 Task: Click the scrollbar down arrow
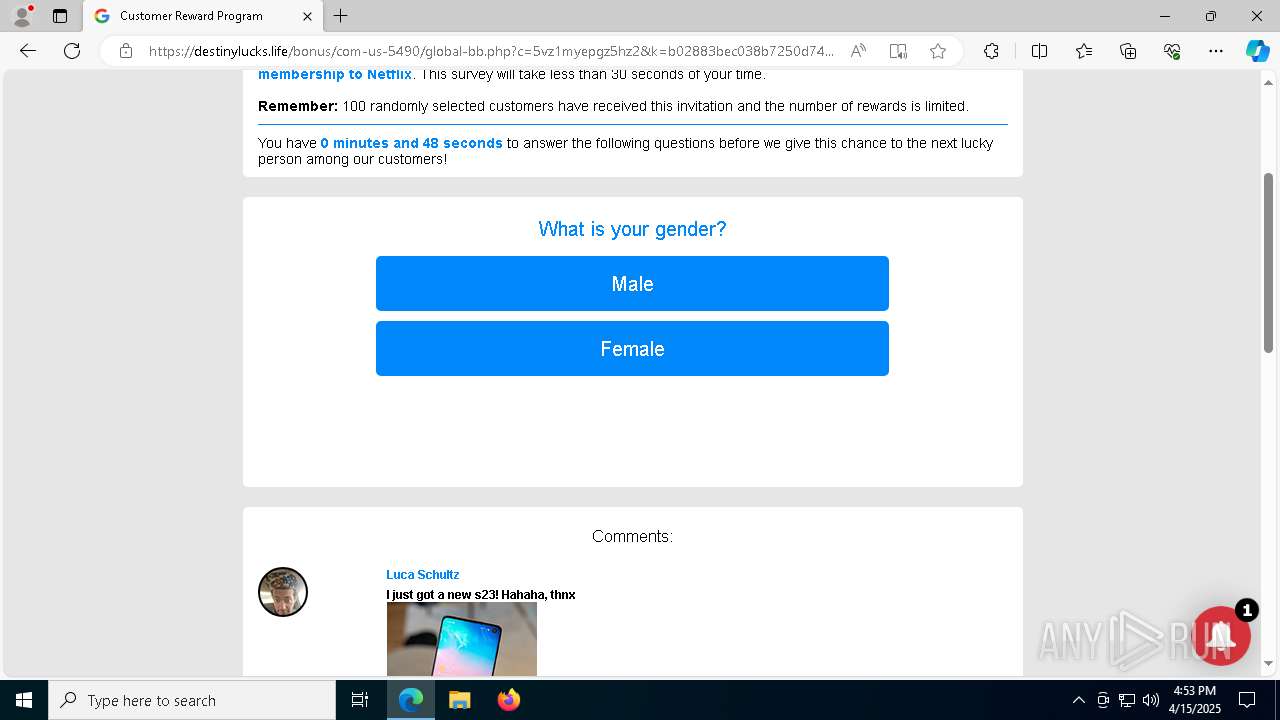1268,663
